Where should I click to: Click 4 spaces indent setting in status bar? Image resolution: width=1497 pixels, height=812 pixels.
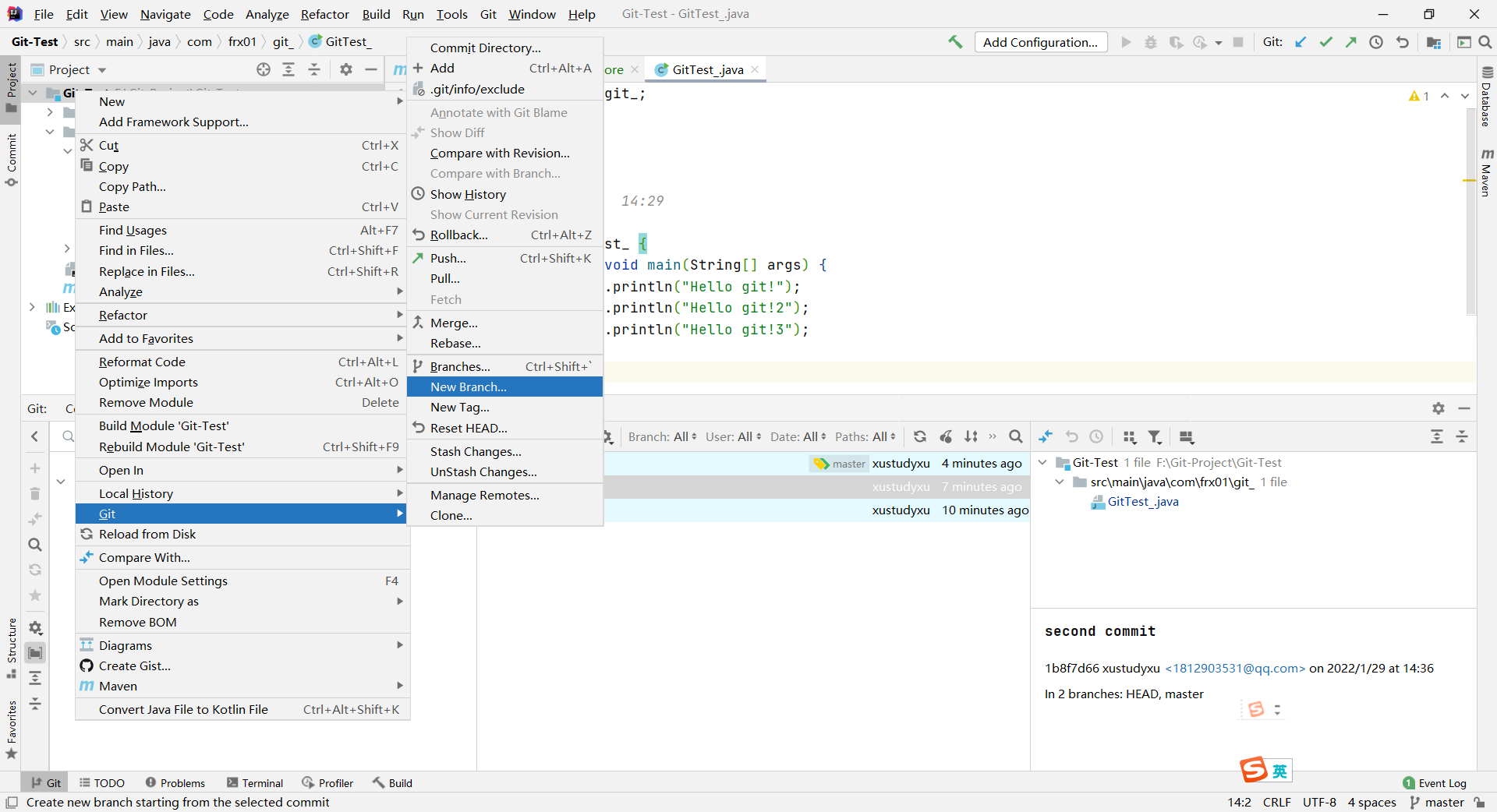(1372, 802)
